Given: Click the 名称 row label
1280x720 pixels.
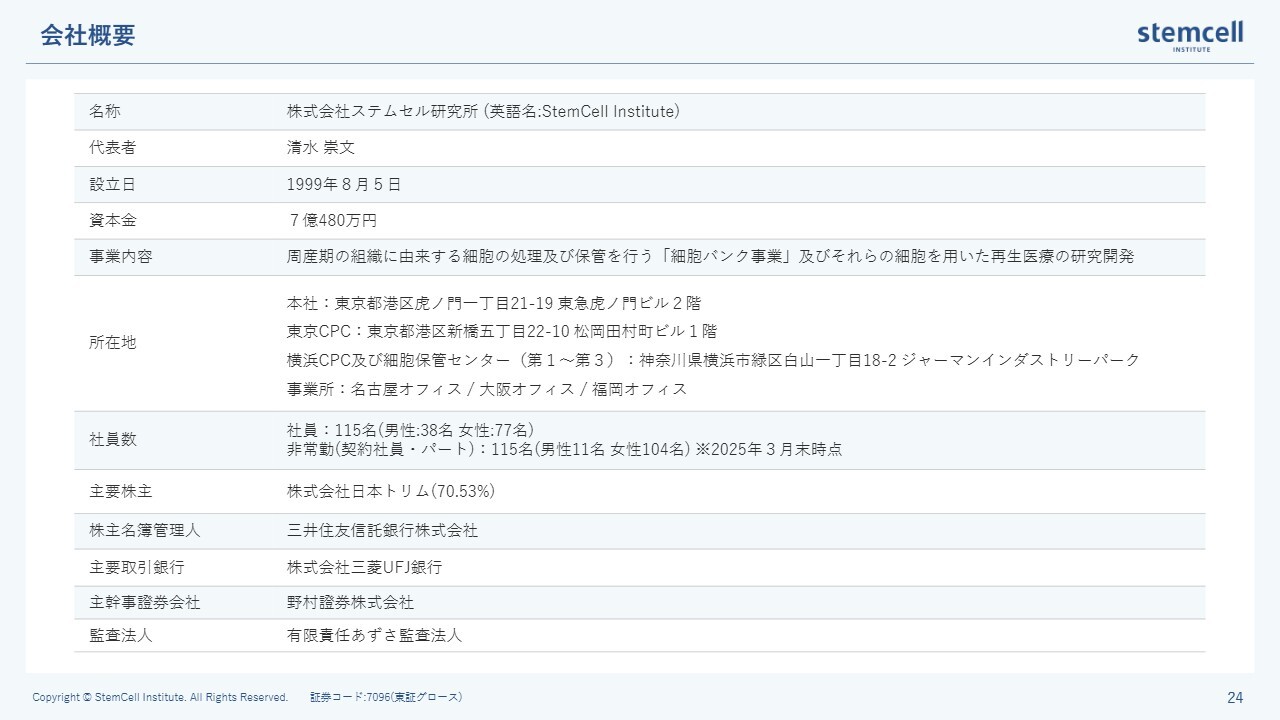Looking at the screenshot, I should coord(105,111).
